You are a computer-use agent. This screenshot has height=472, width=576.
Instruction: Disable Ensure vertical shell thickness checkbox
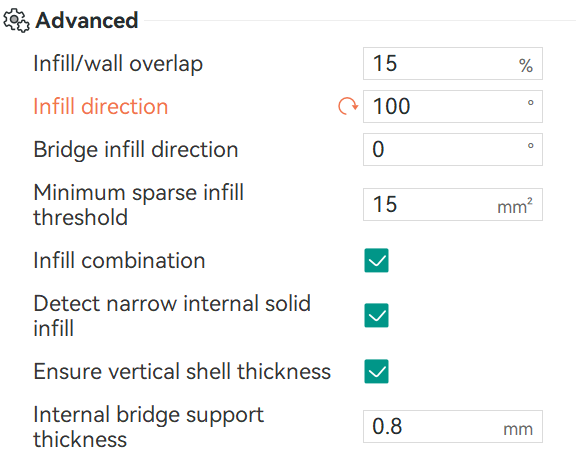pos(376,371)
